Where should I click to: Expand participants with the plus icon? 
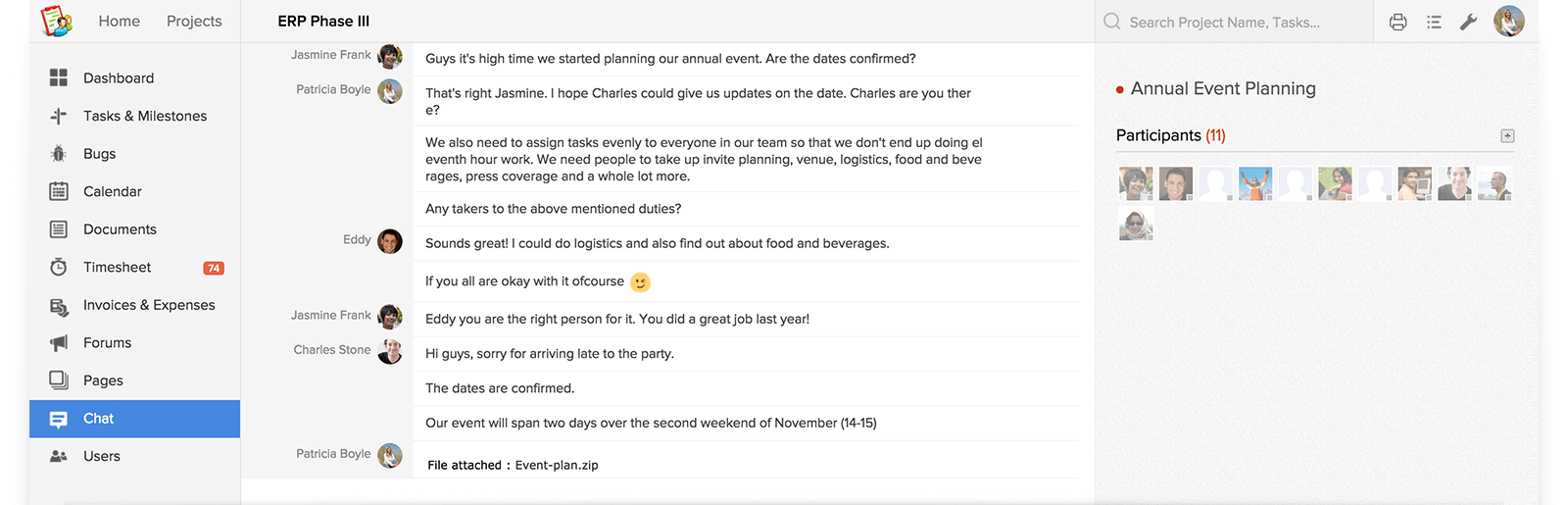tap(1507, 136)
